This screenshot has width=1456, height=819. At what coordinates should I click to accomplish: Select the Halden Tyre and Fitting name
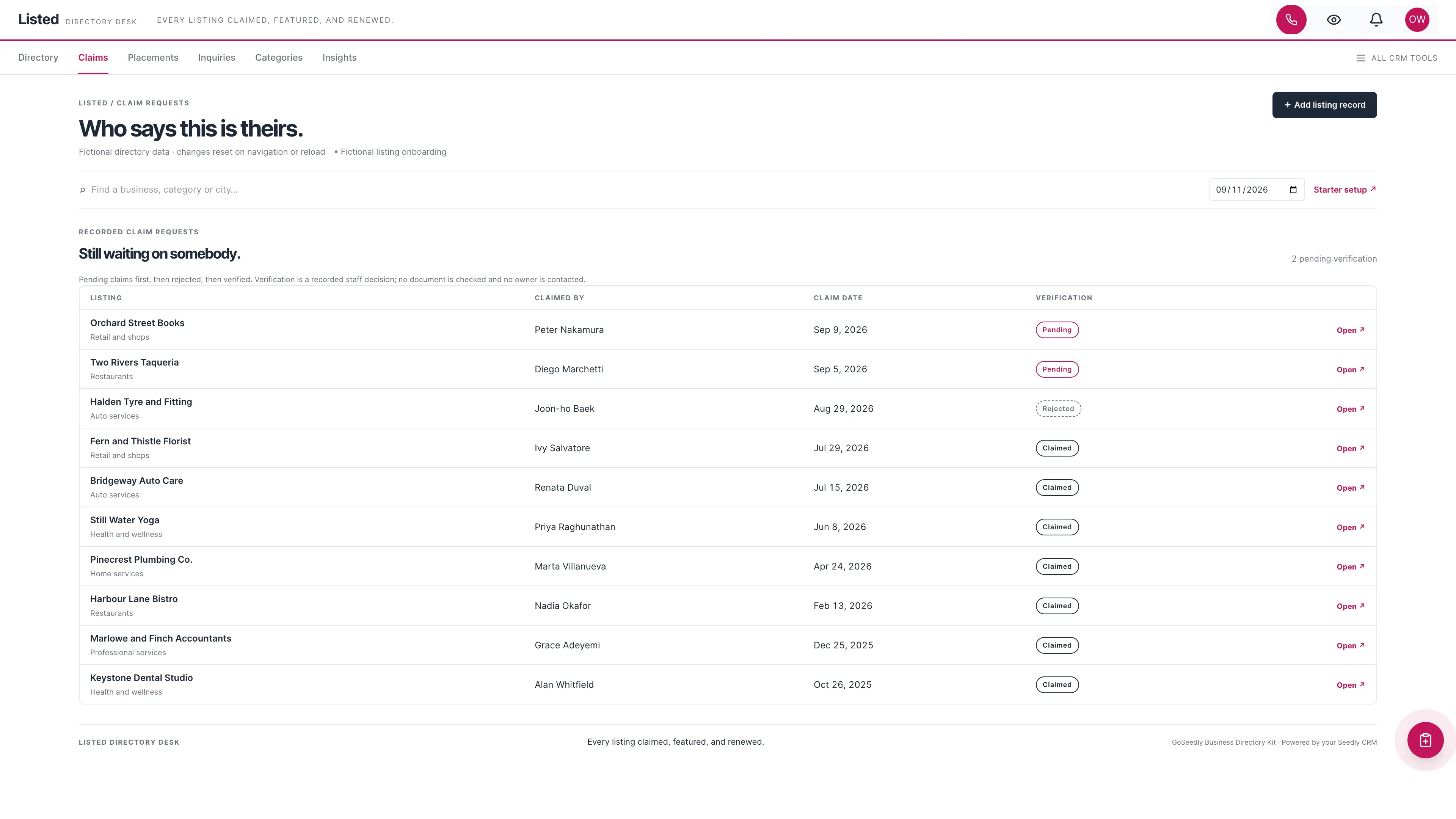[x=141, y=402]
